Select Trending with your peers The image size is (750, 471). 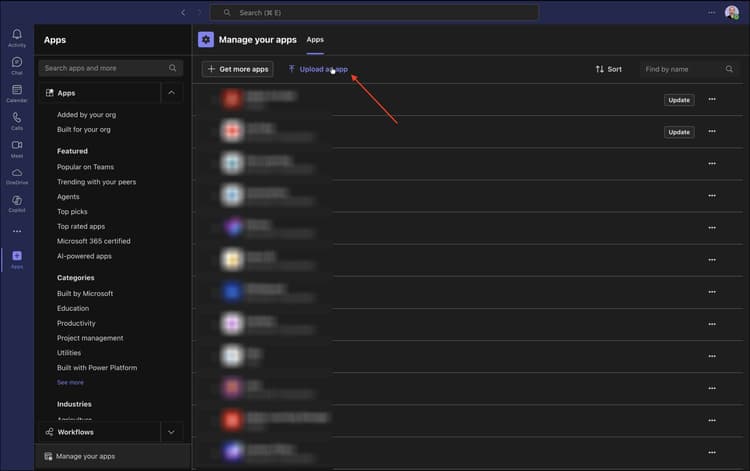[x=96, y=182]
